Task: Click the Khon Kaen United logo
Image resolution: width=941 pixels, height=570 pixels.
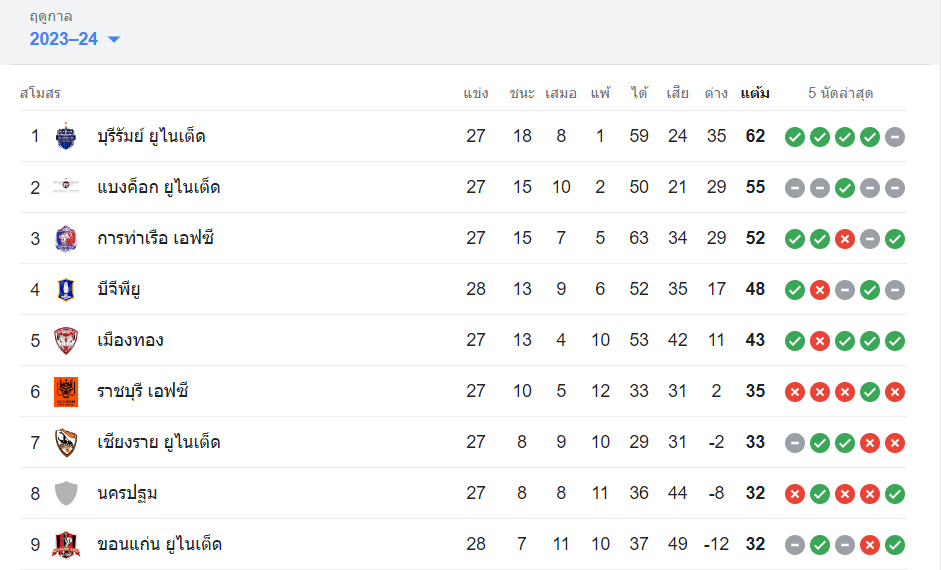Action: pyautogui.click(x=65, y=544)
